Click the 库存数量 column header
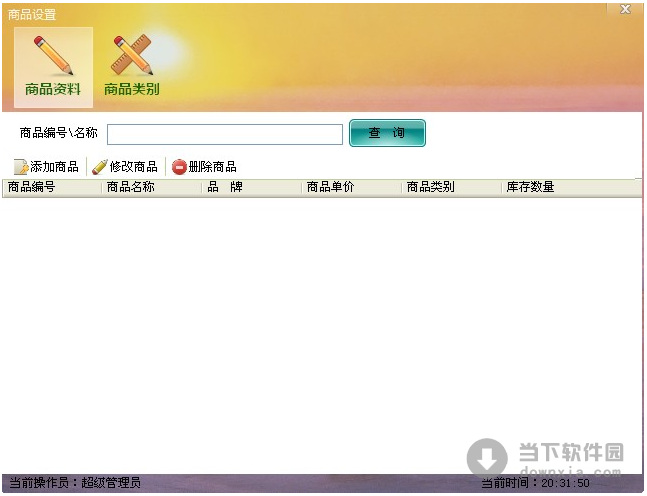Viewport: 647px width, 496px height. [x=571, y=188]
